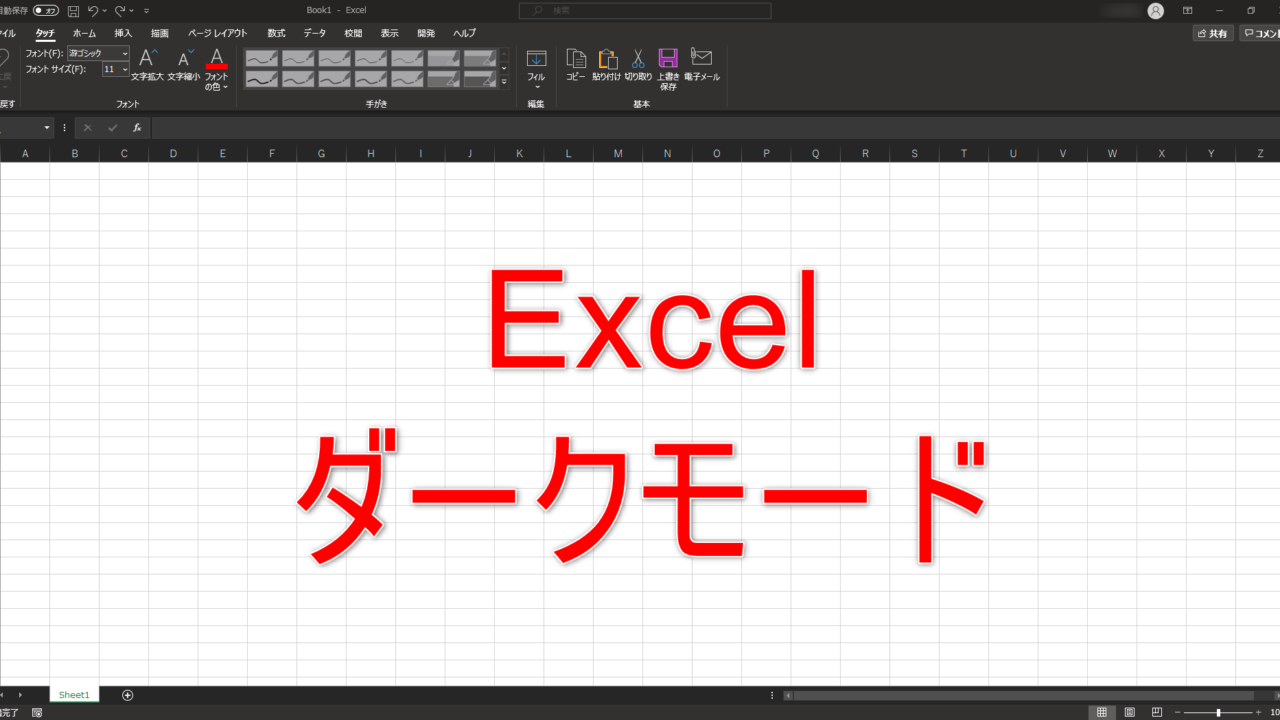Toggle the AutoSave switch
The height and width of the screenshot is (720, 1280).
click(45, 10)
